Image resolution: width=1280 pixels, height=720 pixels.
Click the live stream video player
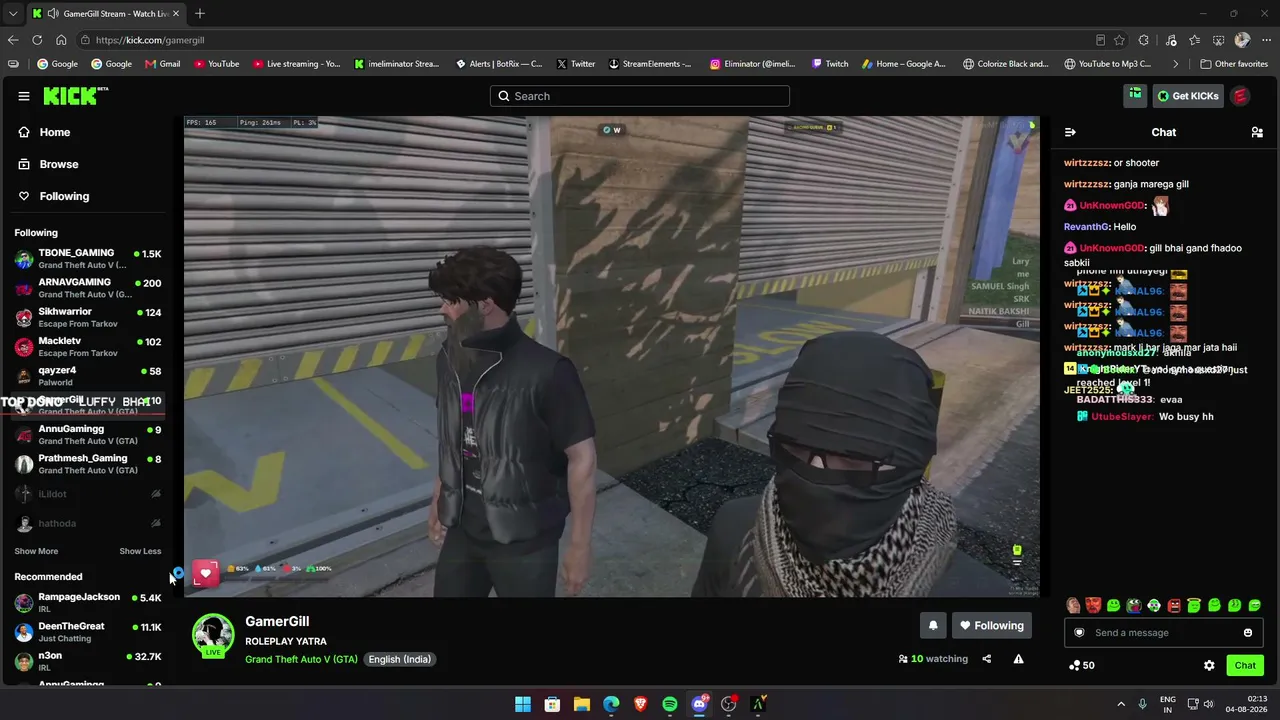[612, 357]
